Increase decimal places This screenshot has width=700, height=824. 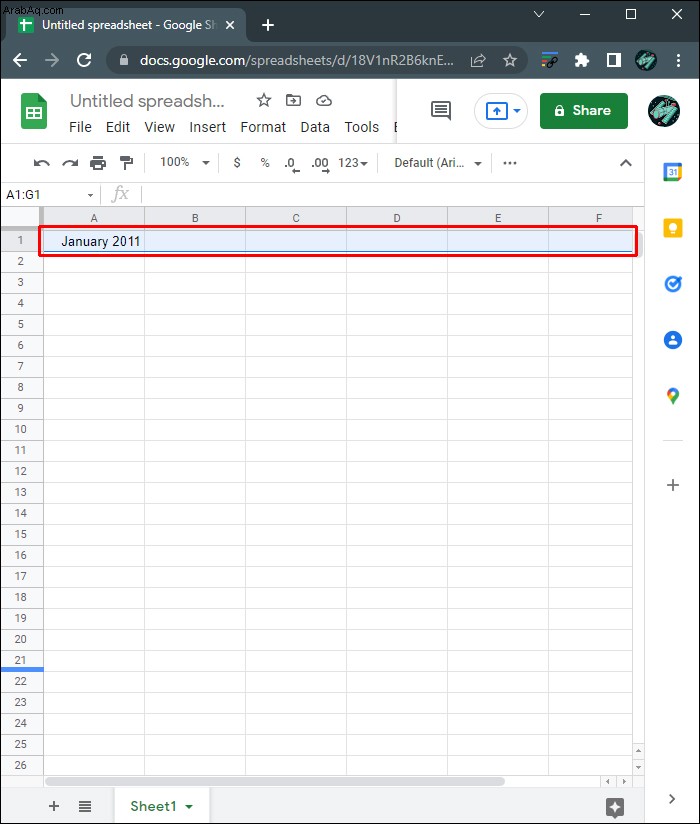320,164
